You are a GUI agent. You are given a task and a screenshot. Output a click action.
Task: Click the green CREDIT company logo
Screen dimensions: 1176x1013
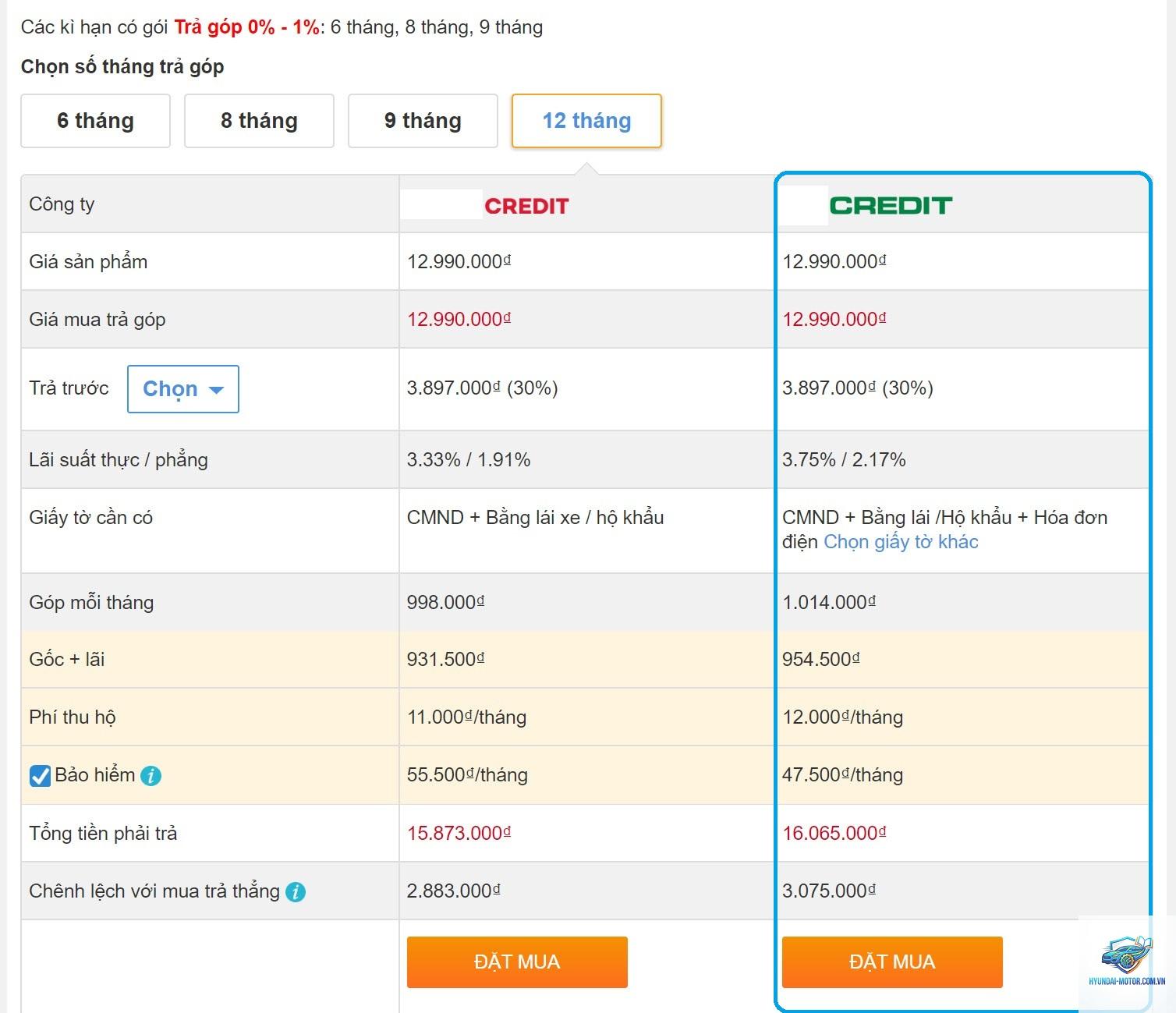pos(891,206)
